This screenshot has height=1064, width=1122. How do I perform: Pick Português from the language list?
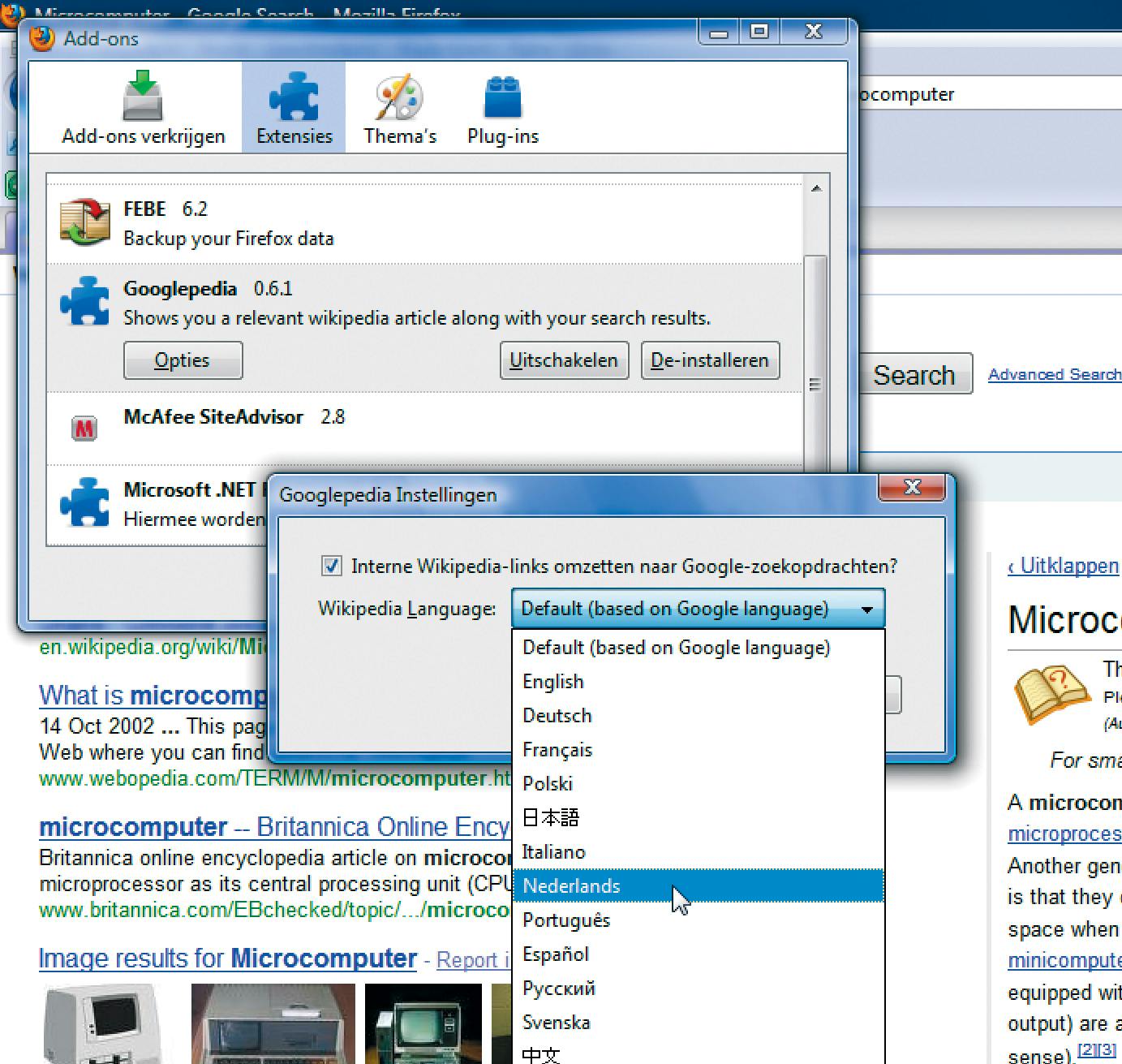tap(698, 920)
